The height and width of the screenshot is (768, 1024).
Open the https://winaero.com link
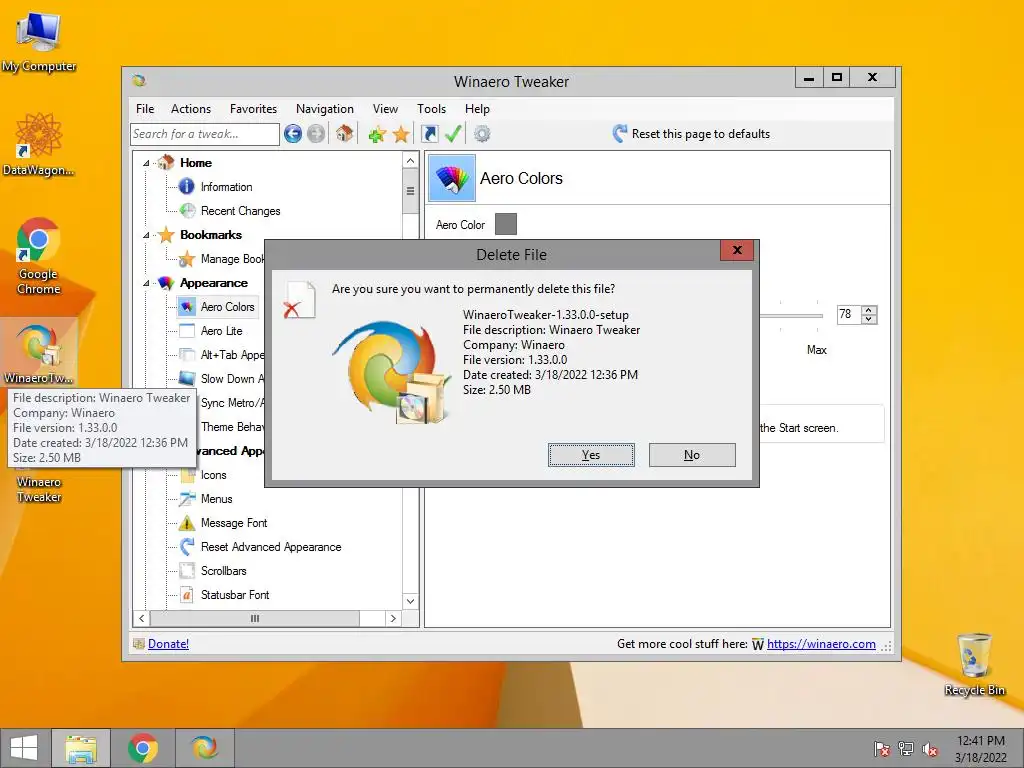tap(821, 644)
